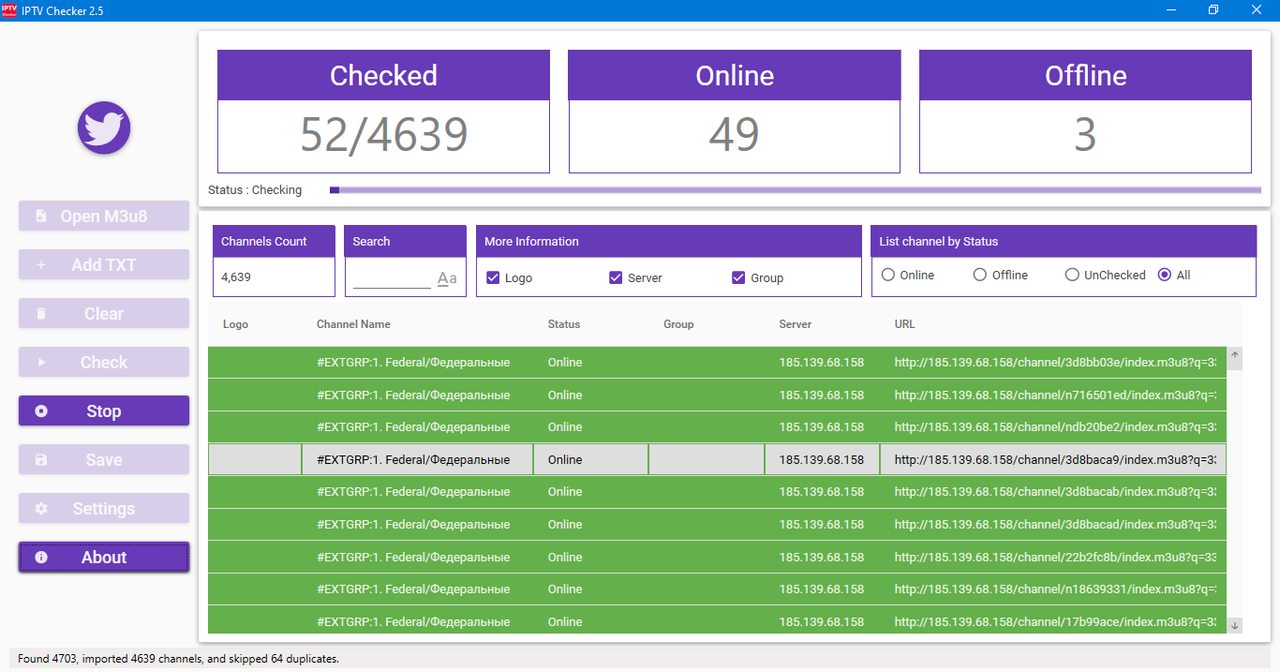Sort by the Server column header
Viewport: 1280px width, 672px height.
pyautogui.click(x=796, y=324)
